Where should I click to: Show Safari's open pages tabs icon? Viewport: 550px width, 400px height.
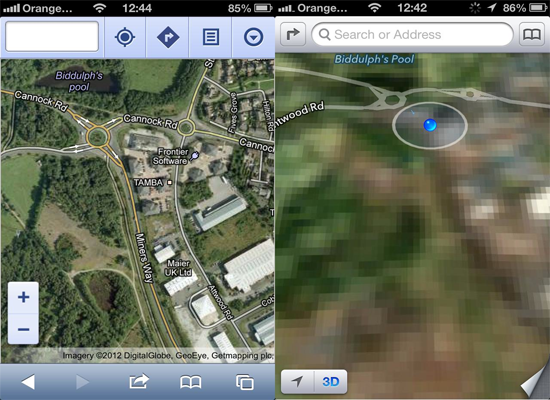244,382
